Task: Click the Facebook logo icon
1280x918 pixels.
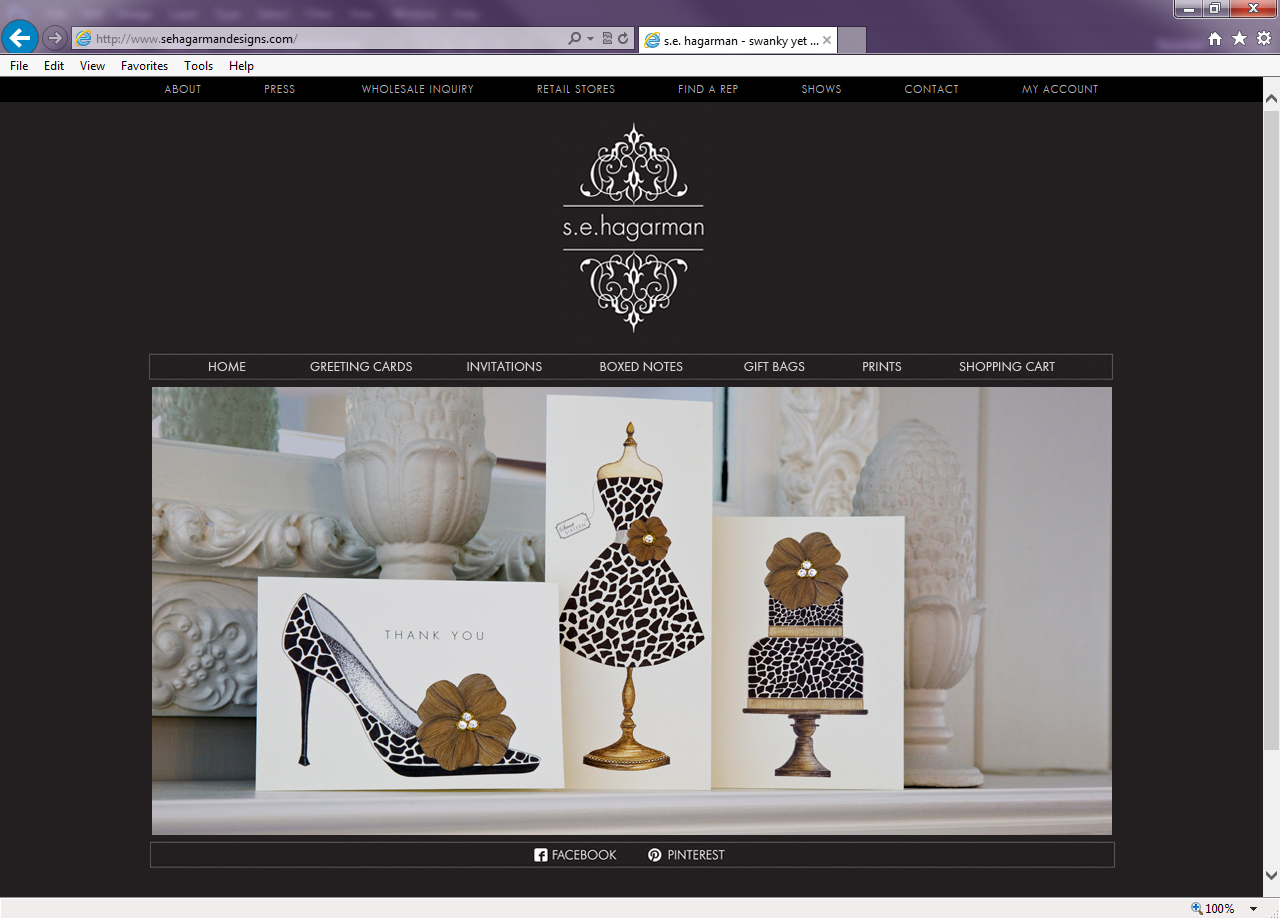Action: [541, 855]
